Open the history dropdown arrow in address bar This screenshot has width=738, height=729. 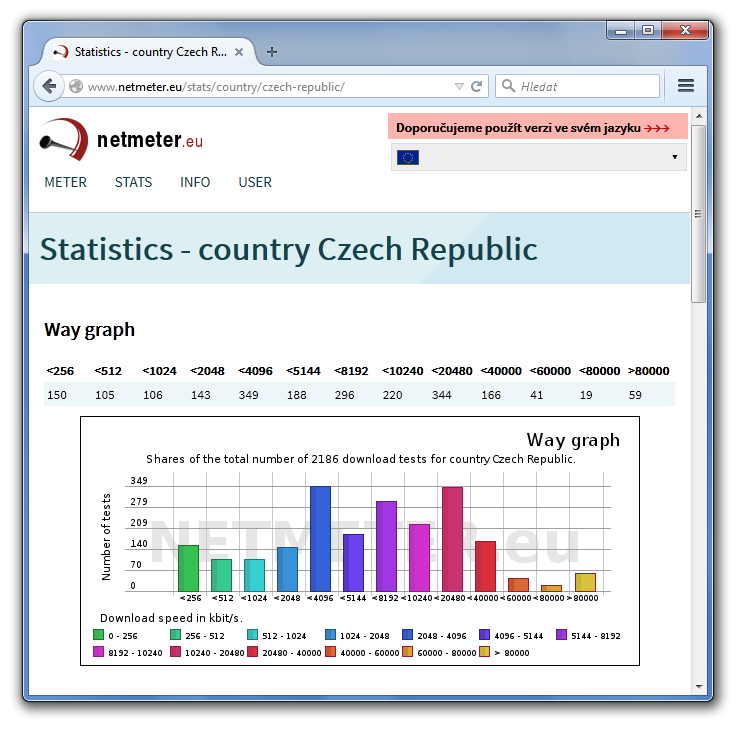pos(459,86)
